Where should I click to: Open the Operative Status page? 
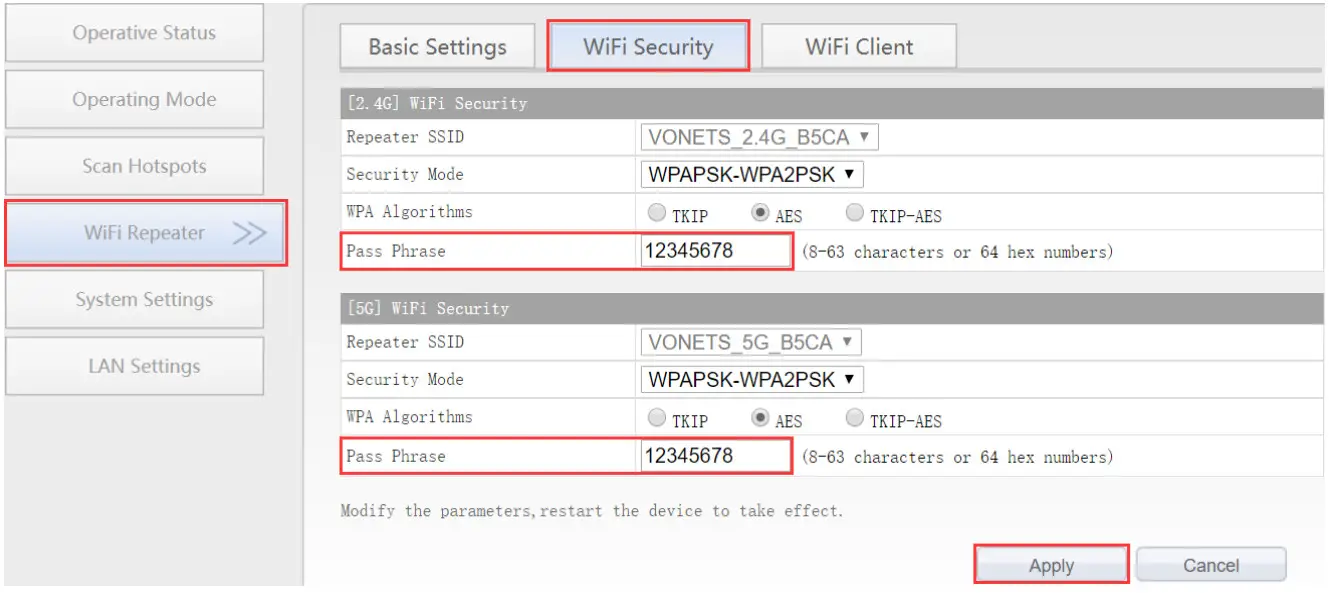click(135, 33)
